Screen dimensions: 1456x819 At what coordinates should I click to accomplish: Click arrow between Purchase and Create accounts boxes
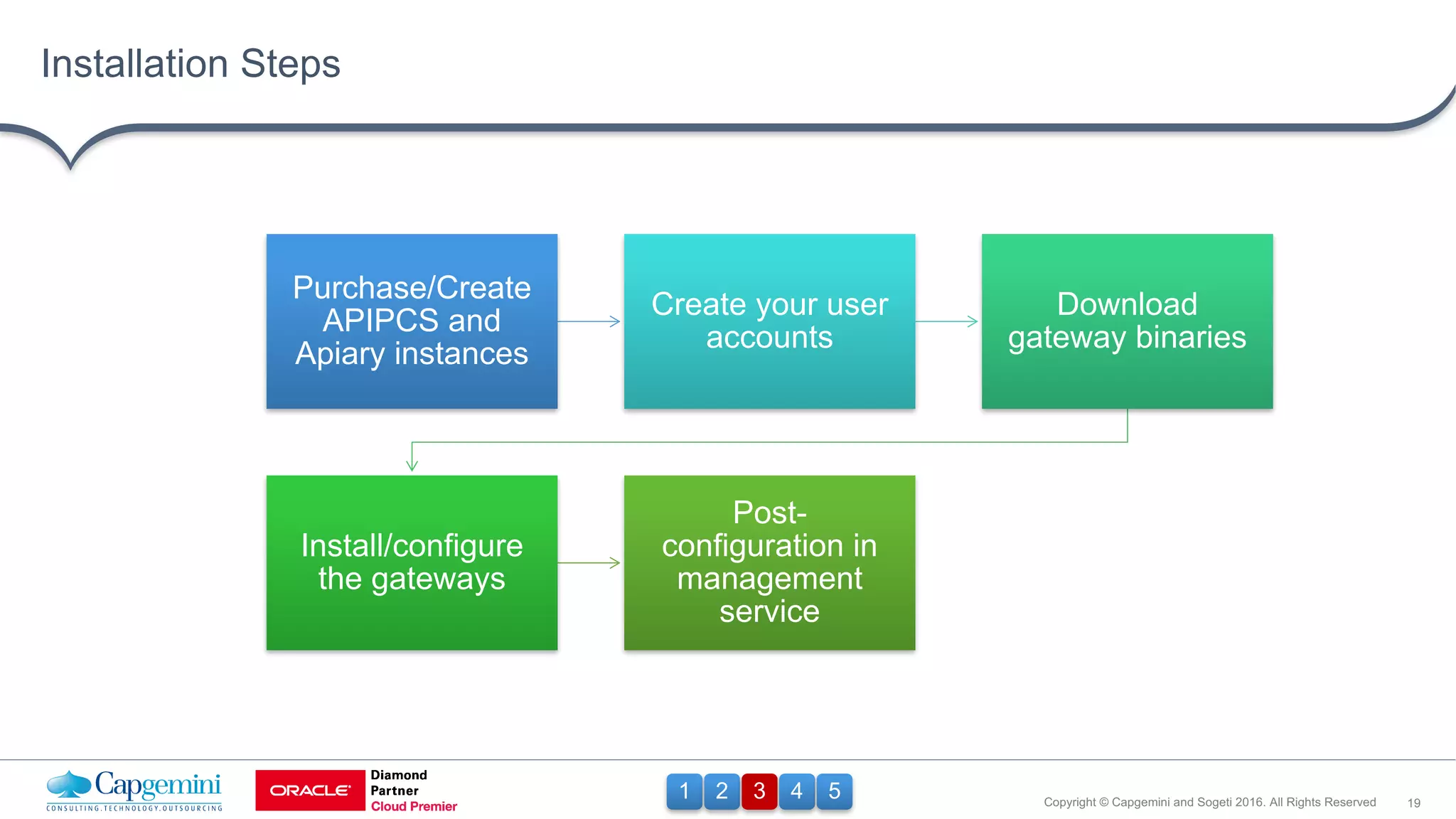click(590, 321)
